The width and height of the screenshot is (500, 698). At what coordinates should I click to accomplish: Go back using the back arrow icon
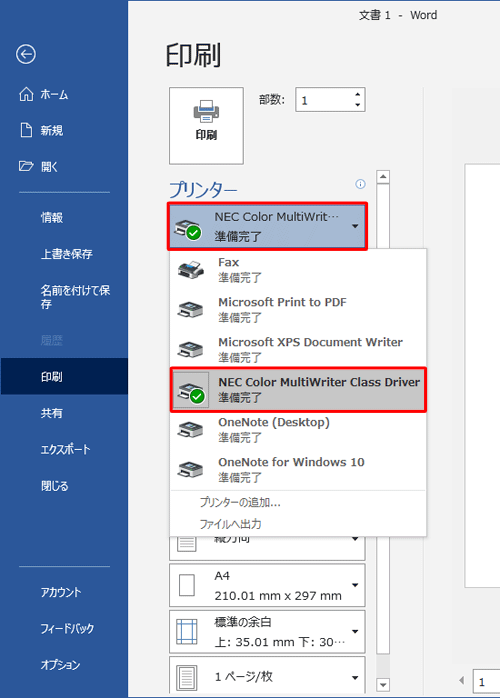click(26, 54)
